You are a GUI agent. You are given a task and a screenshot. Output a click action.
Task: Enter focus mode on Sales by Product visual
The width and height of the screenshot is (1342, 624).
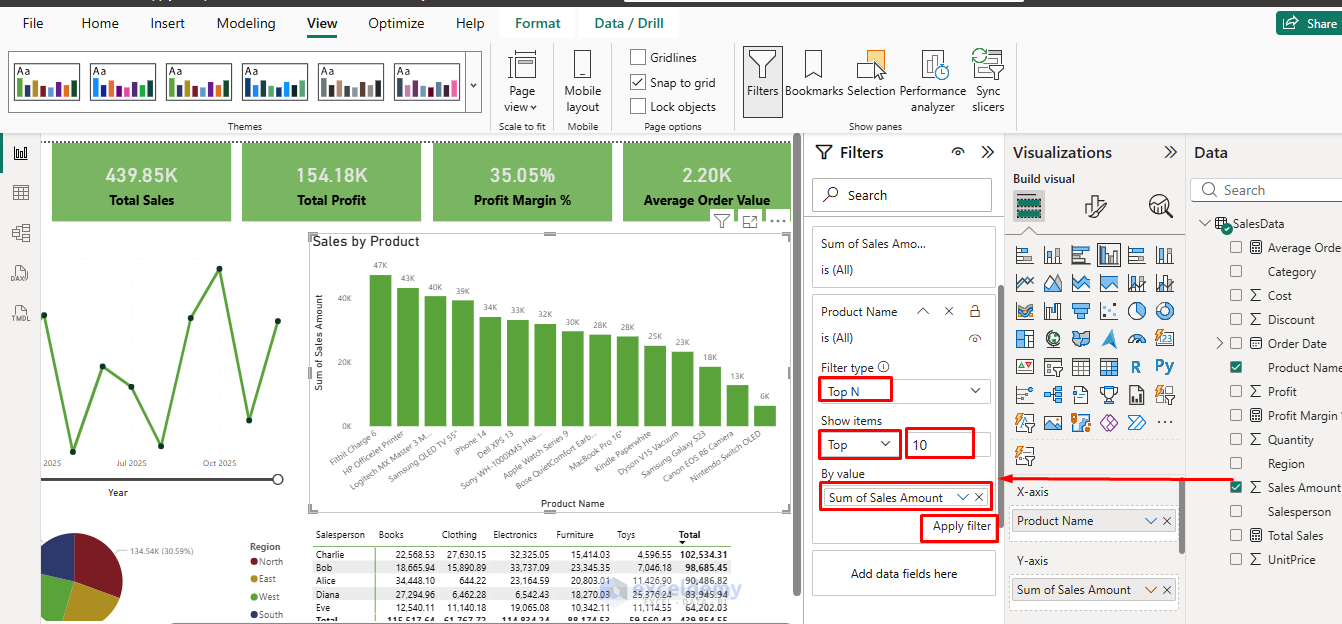pos(750,221)
